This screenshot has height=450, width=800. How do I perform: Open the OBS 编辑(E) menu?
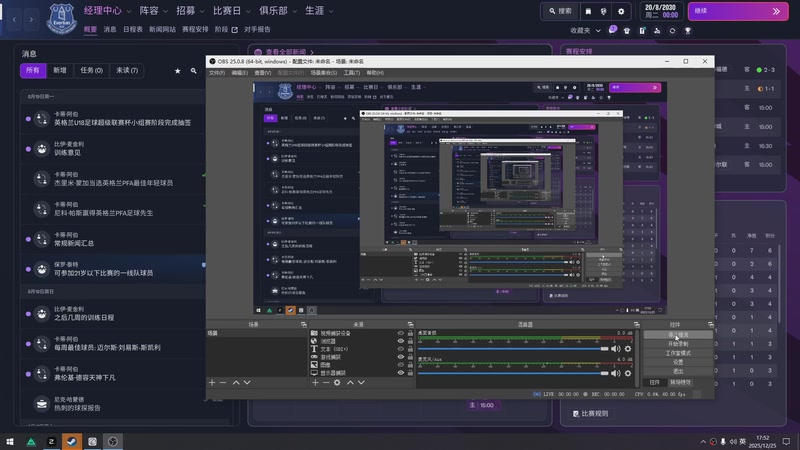pyautogui.click(x=240, y=73)
